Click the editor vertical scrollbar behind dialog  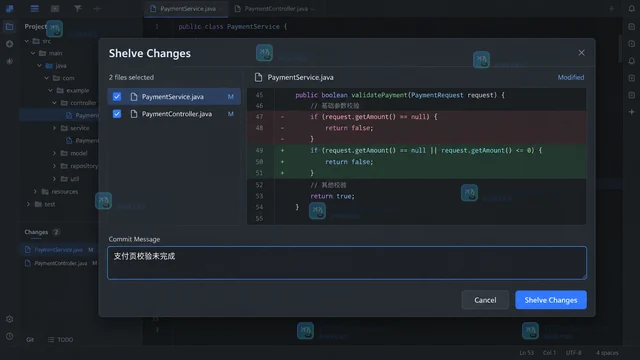tap(620, 49)
